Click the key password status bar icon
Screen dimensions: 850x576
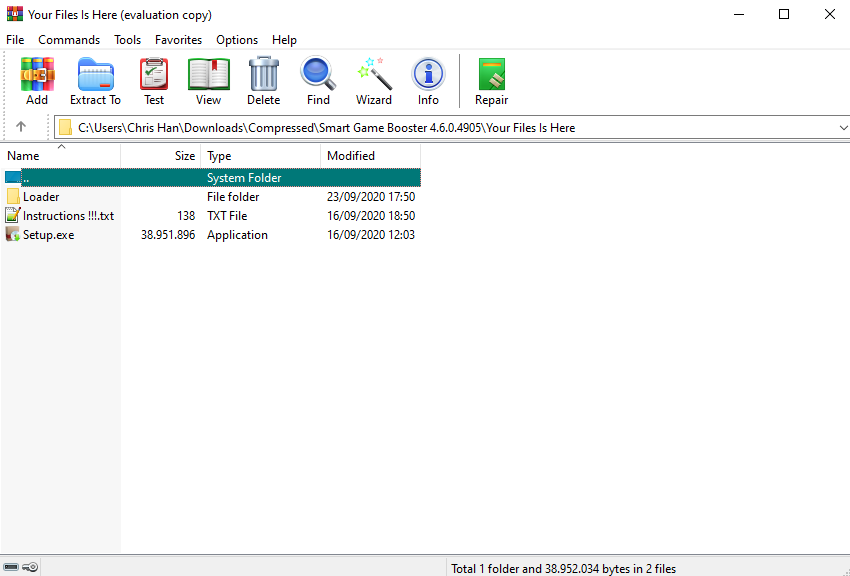(30, 567)
